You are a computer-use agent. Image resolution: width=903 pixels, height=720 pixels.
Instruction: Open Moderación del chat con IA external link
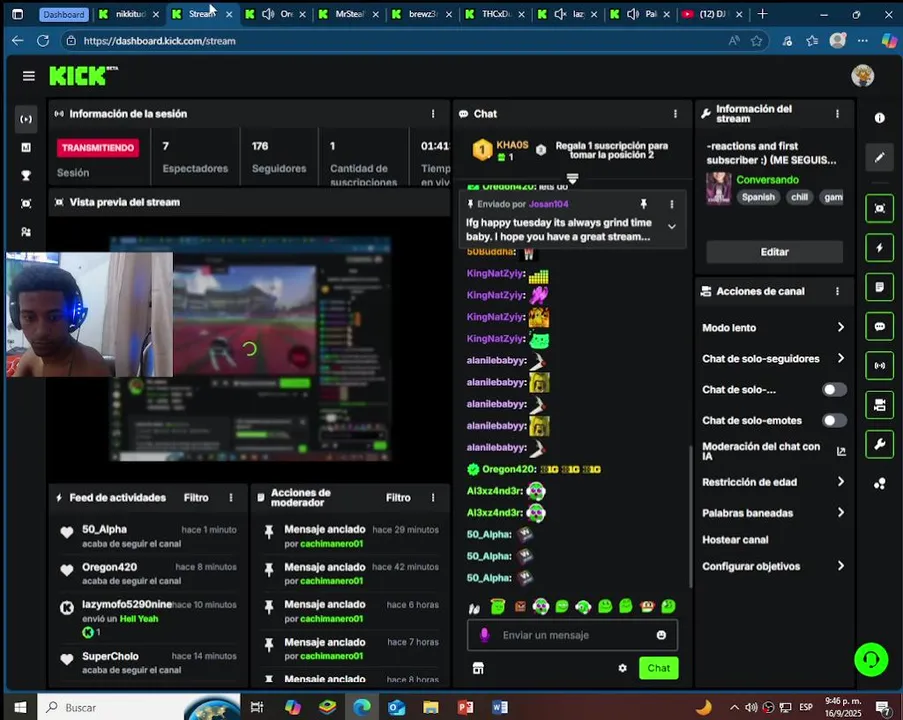[841, 452]
